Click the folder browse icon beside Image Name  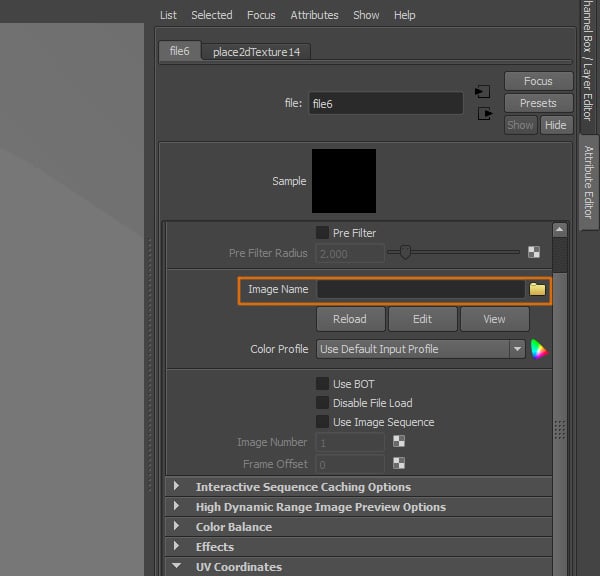point(537,289)
